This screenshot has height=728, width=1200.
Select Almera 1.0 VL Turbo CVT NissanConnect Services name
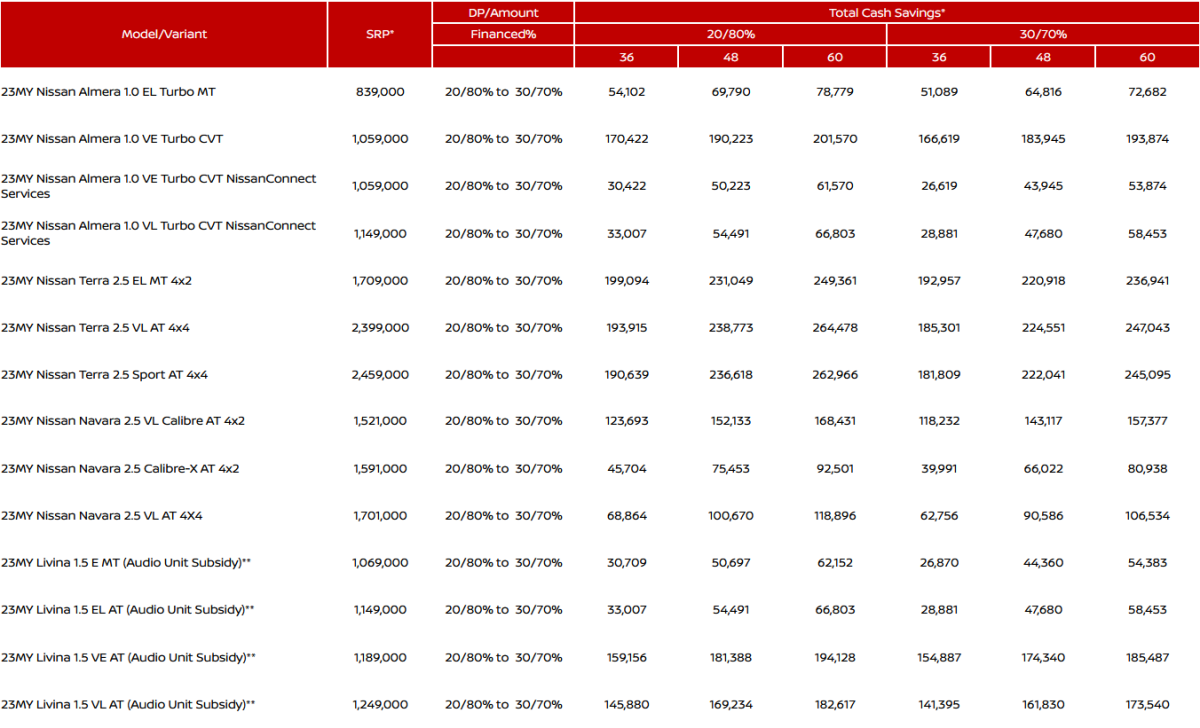[x=158, y=233]
